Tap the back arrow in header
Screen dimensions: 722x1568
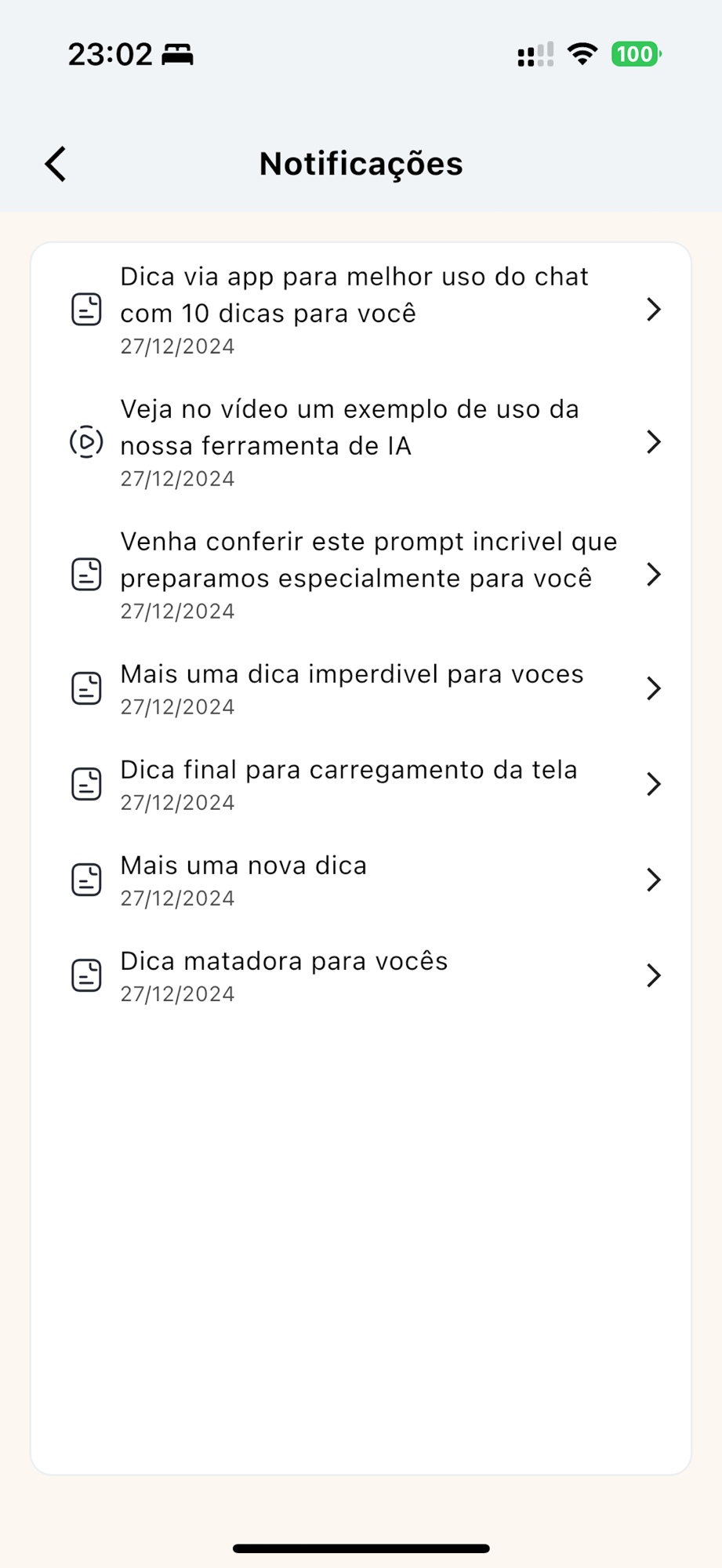click(x=56, y=164)
